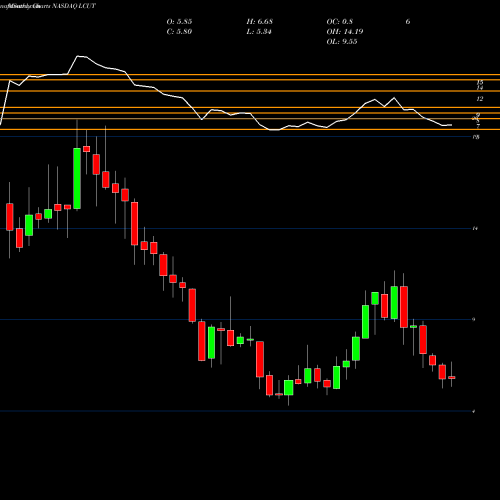The image size is (500, 500).
Task: Click the high value H: 6.68
Action: click(x=260, y=22)
